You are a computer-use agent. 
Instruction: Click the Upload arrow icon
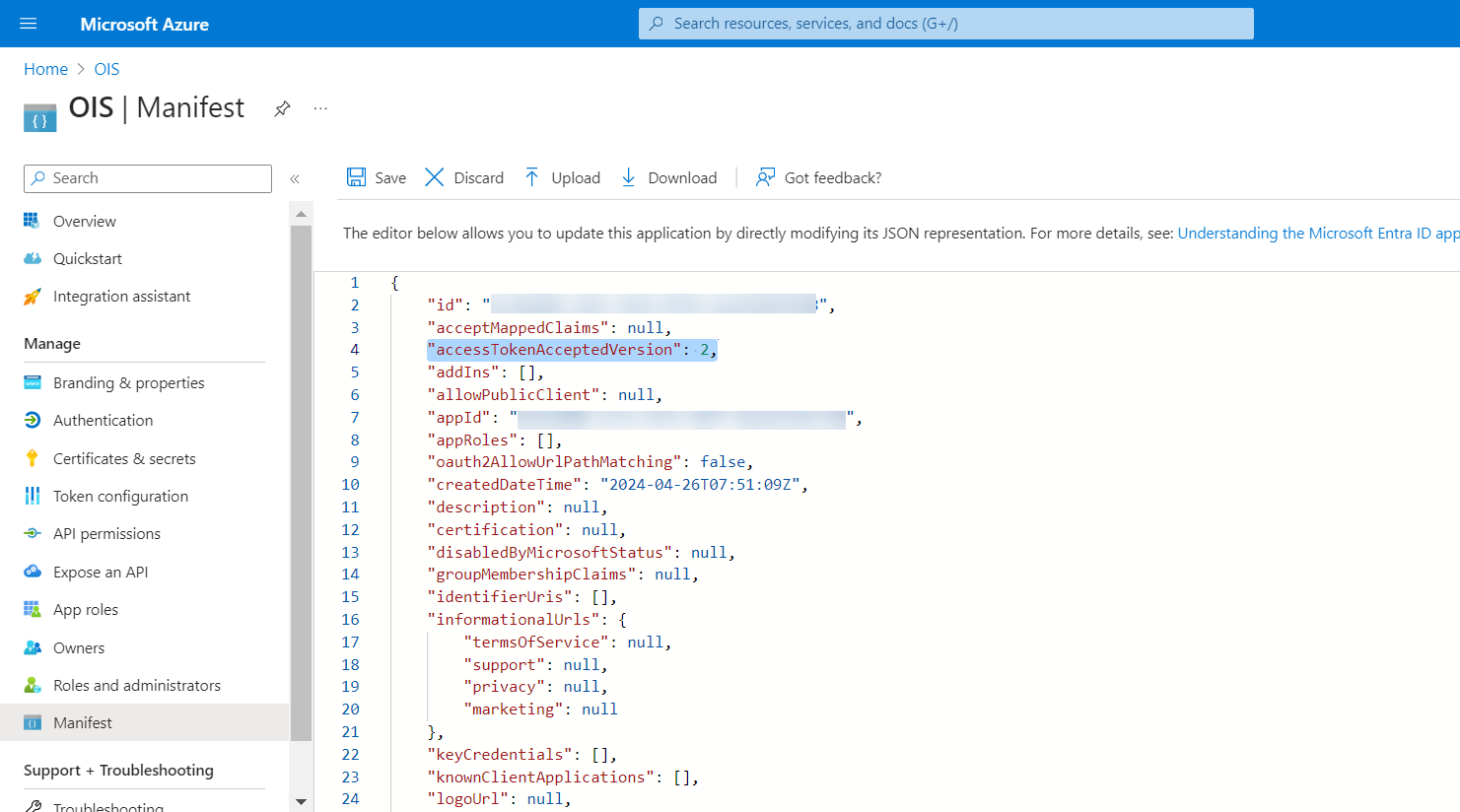[532, 177]
